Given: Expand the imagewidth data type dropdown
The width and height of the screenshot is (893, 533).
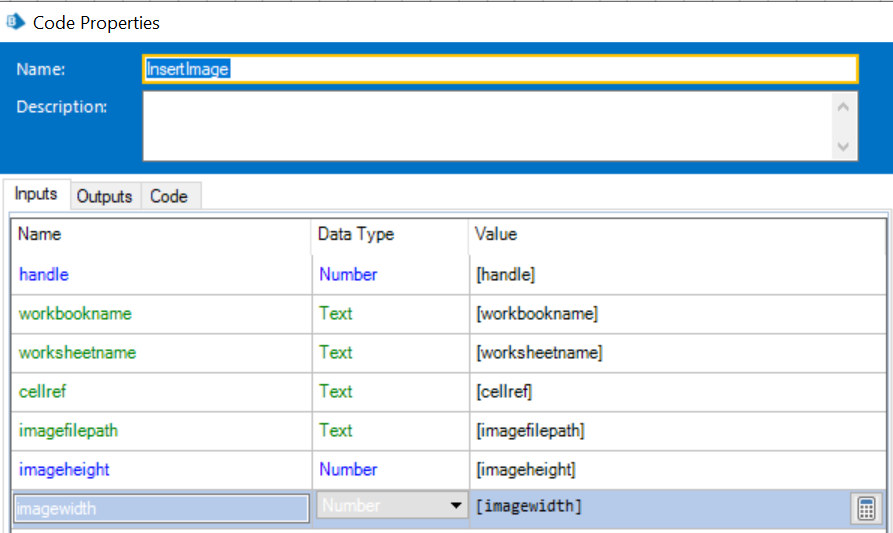Looking at the screenshot, I should tap(456, 507).
